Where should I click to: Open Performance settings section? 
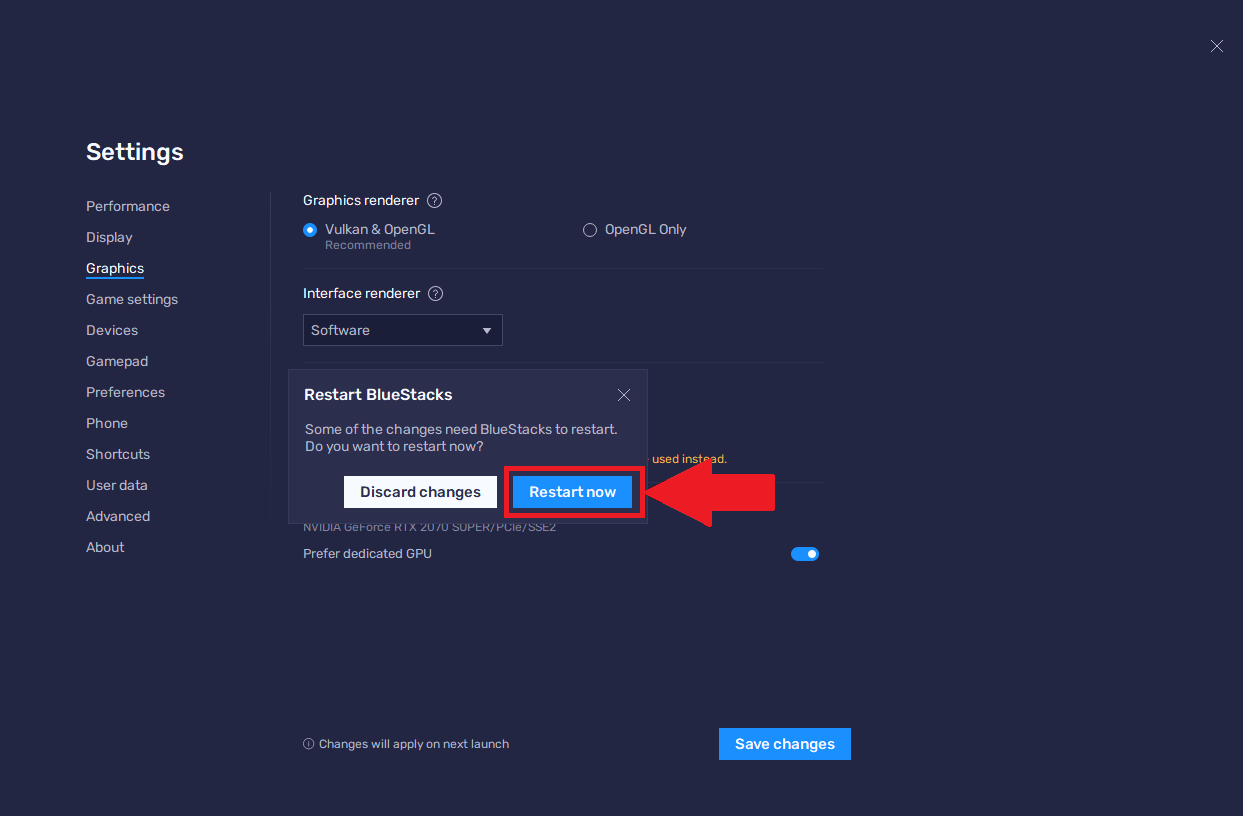(x=128, y=206)
